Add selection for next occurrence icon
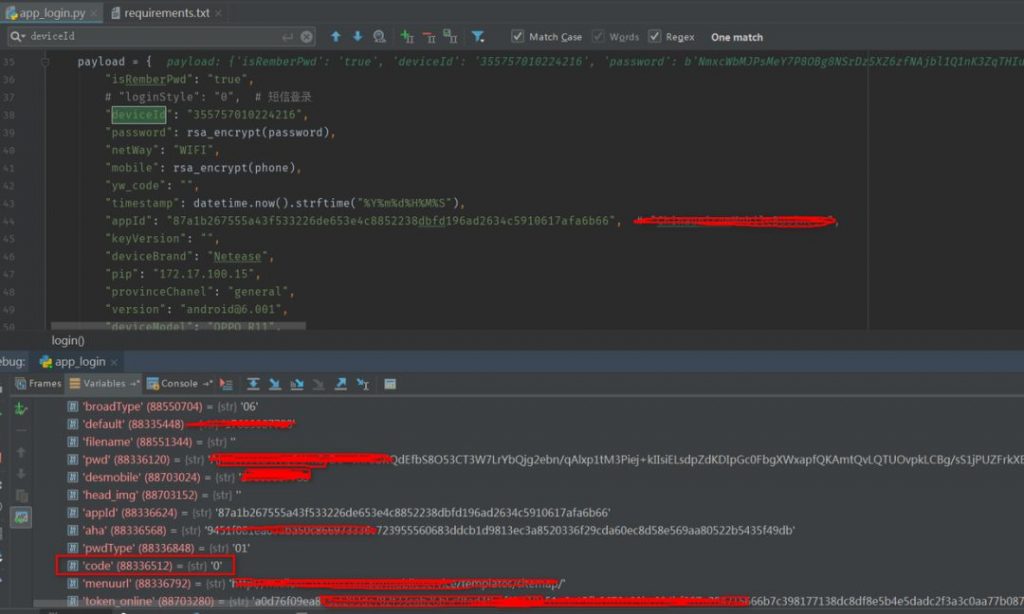The width and height of the screenshot is (1024, 614). (407, 37)
